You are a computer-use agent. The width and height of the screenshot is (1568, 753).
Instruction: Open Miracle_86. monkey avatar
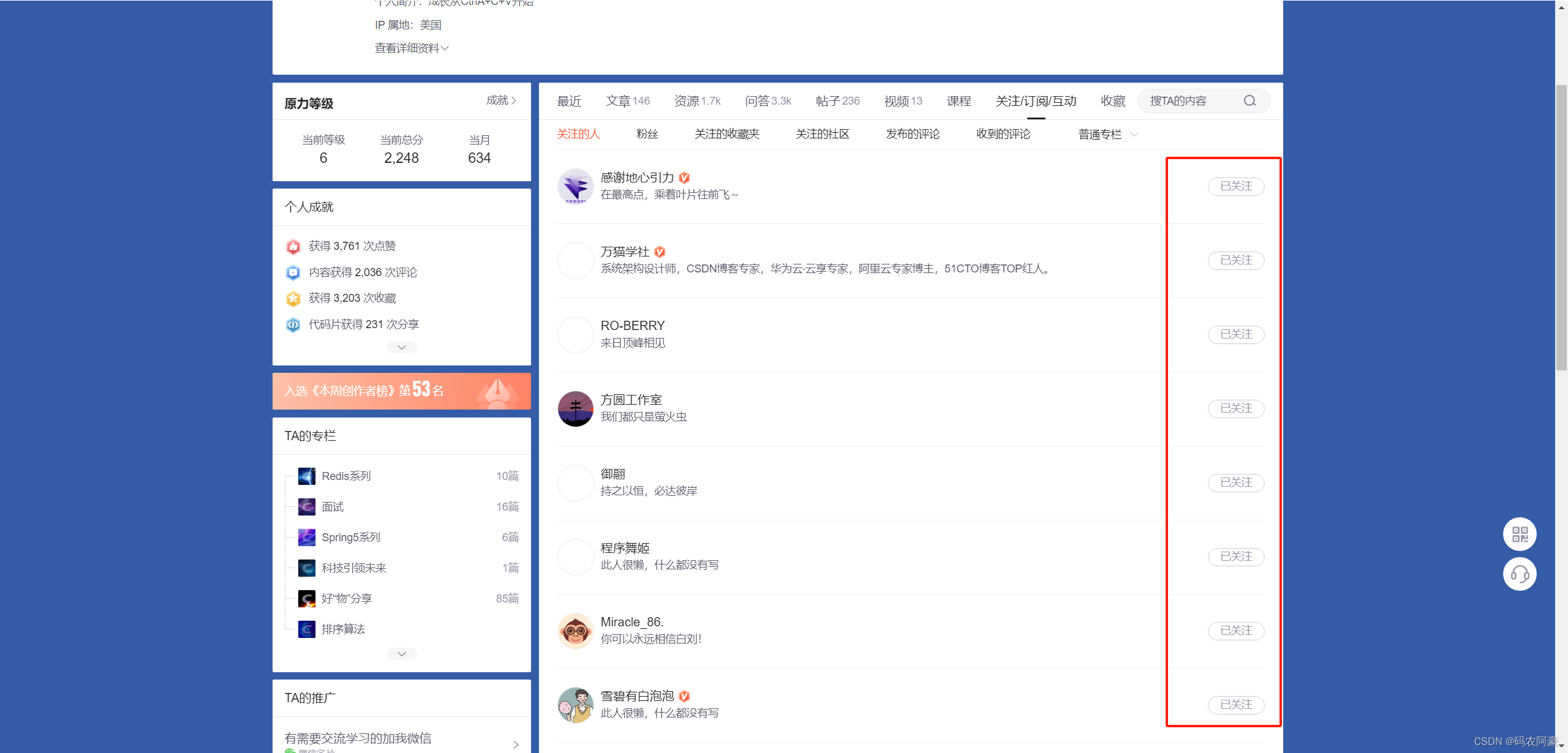575,631
